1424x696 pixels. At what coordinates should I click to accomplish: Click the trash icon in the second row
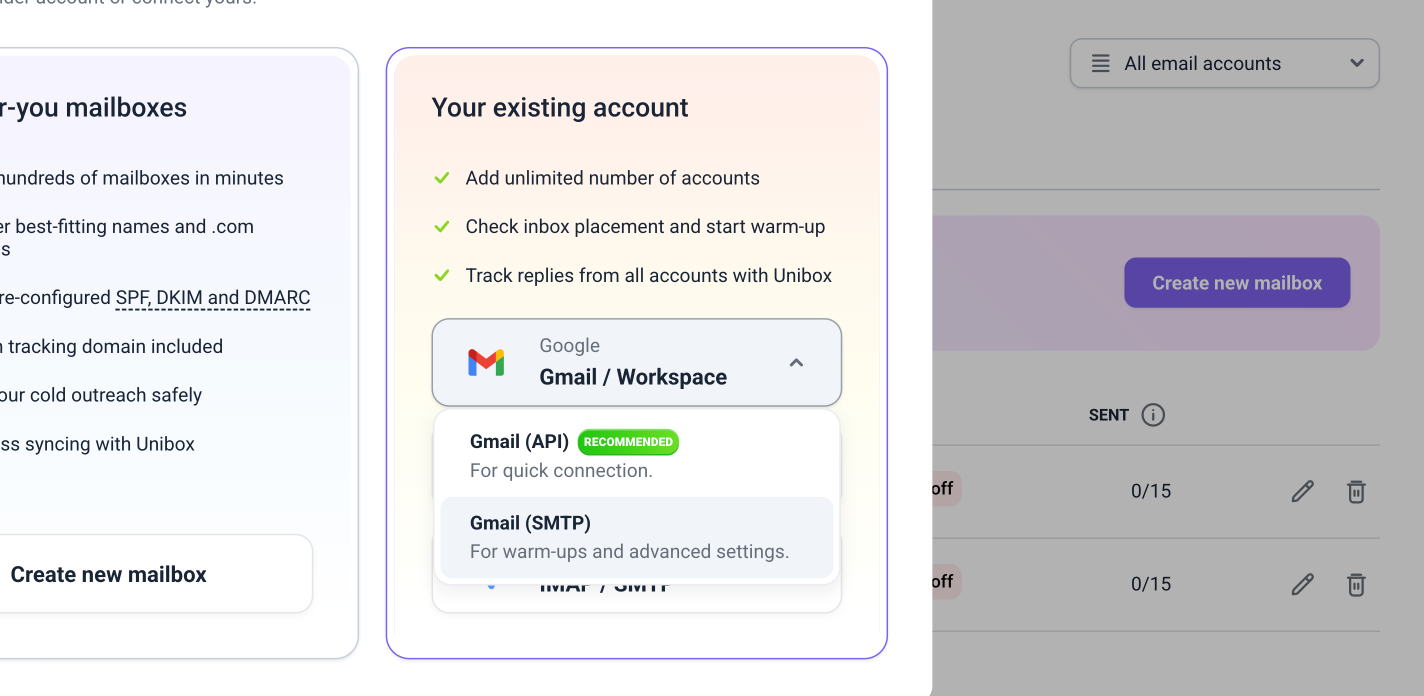pos(1356,584)
